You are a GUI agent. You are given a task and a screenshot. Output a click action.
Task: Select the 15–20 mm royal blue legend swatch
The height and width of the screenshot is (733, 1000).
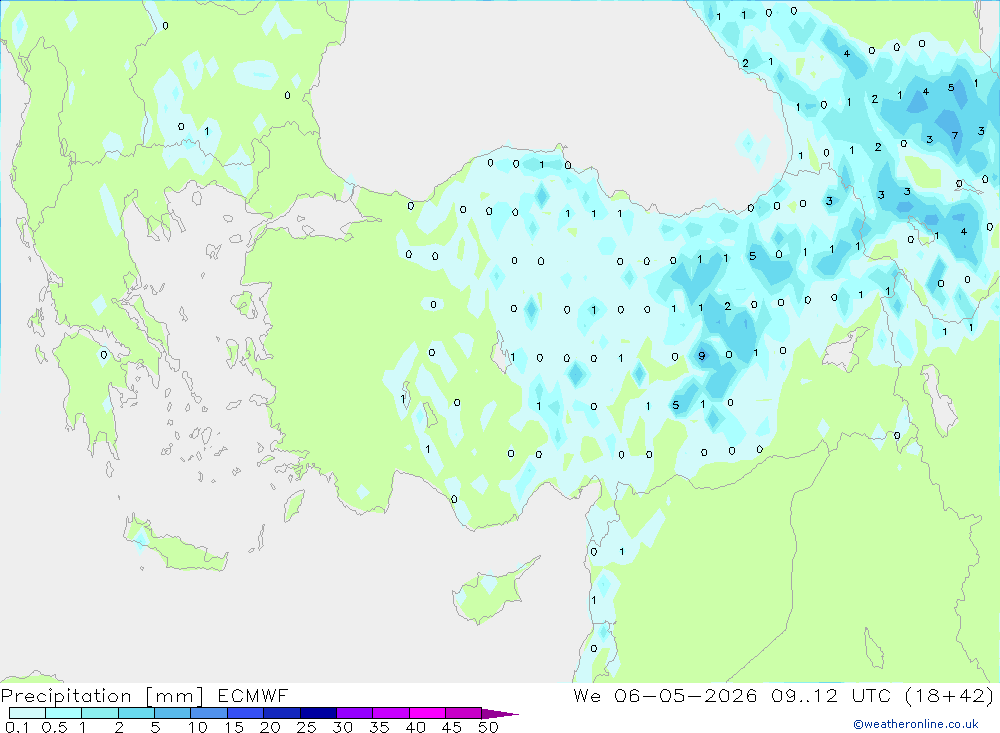(x=246, y=713)
